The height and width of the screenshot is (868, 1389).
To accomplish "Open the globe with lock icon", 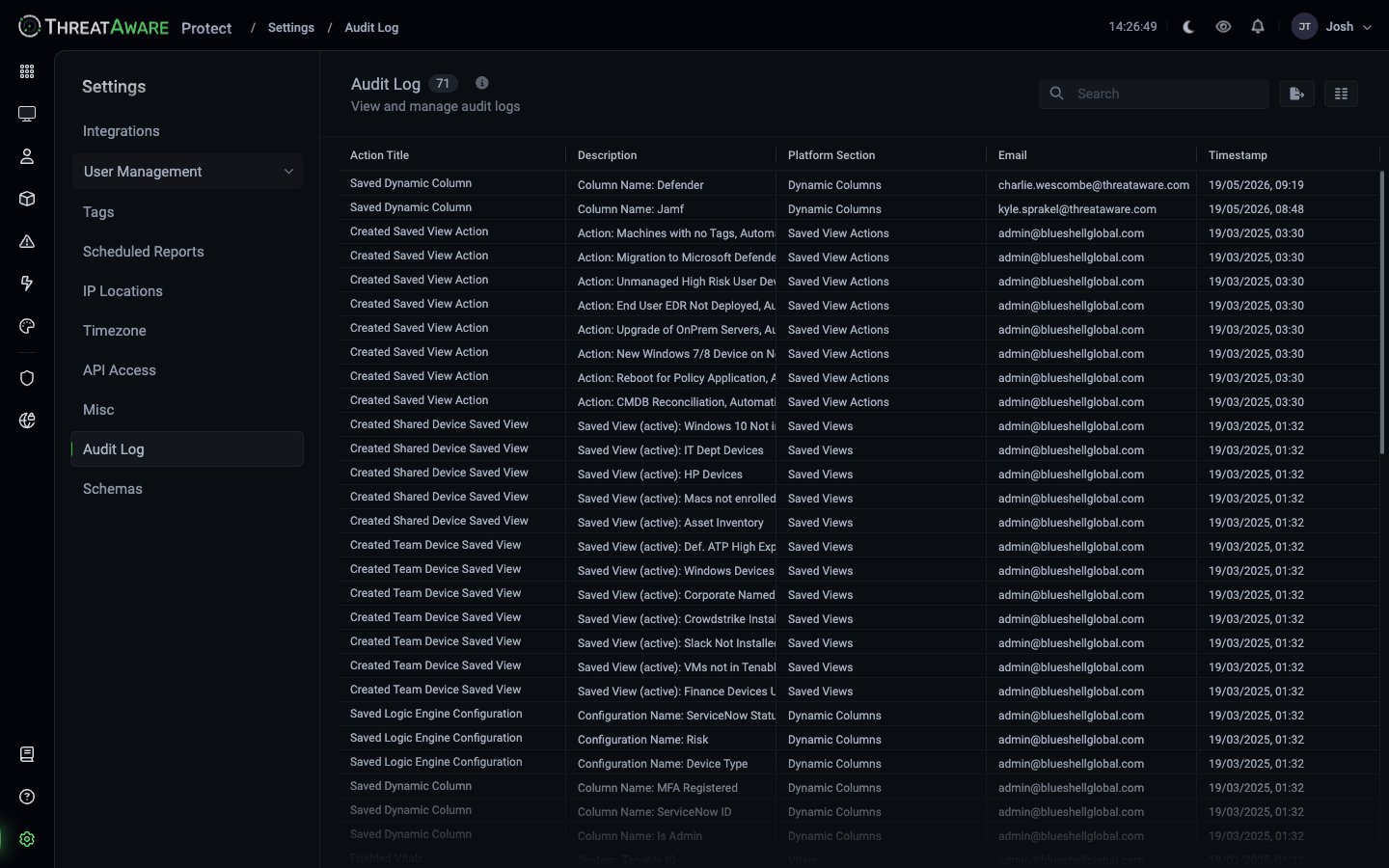I will (x=27, y=420).
